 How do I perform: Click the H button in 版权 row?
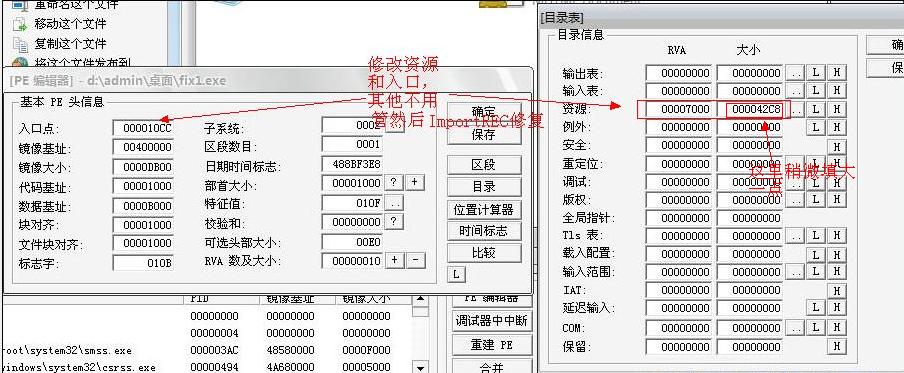tap(836, 200)
